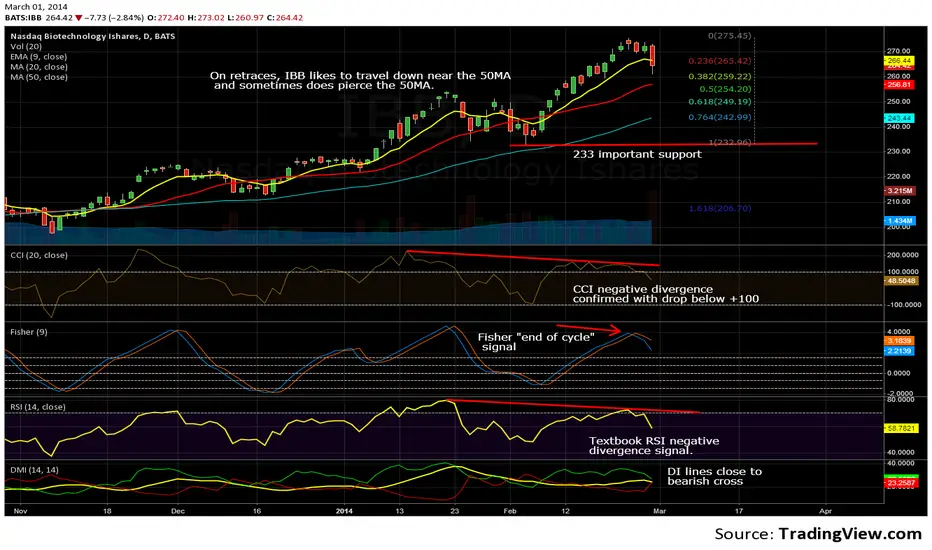Click the high value "273.02"
Image resolution: width=932 pixels, height=550 pixels.
click(x=210, y=18)
